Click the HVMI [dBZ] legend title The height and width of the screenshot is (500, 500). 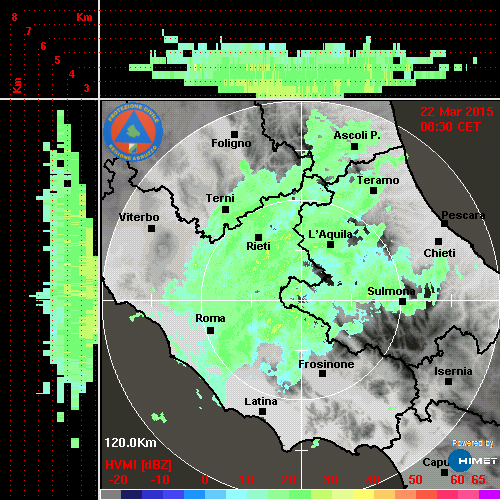(x=138, y=465)
